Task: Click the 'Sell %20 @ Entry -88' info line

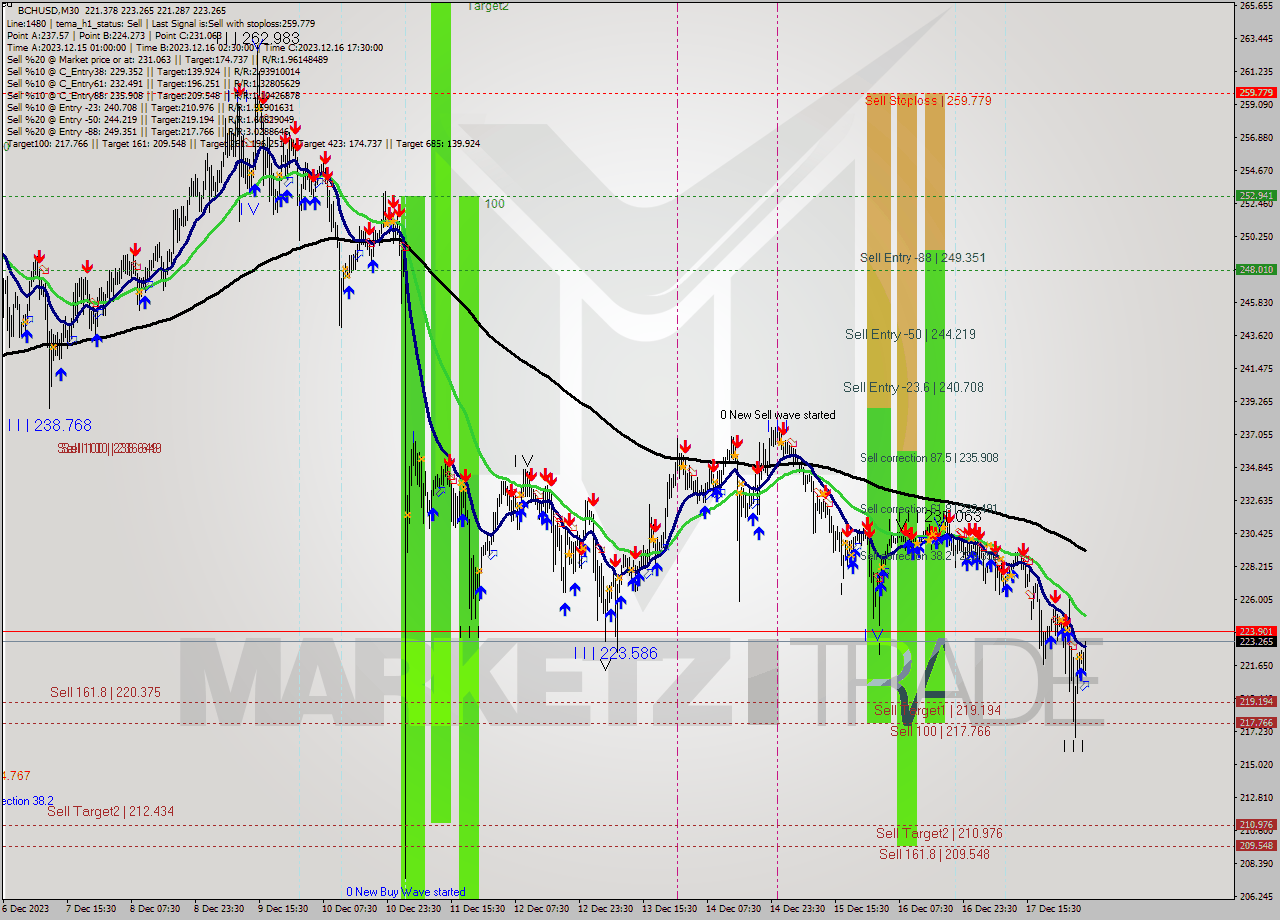Action: (x=150, y=131)
